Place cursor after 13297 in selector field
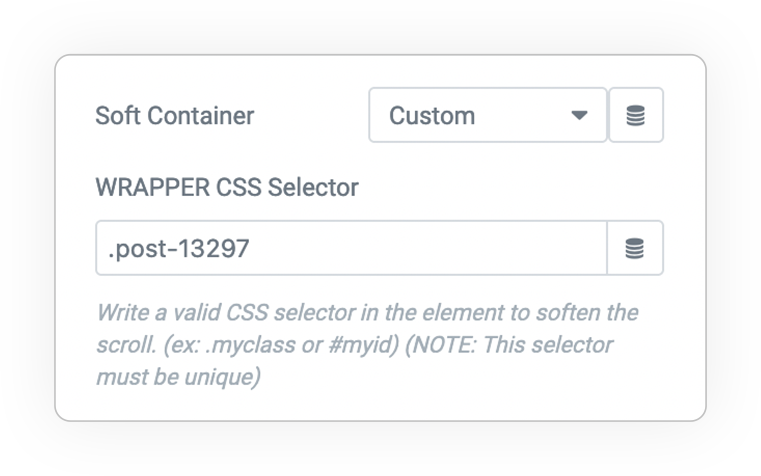 click(251, 248)
